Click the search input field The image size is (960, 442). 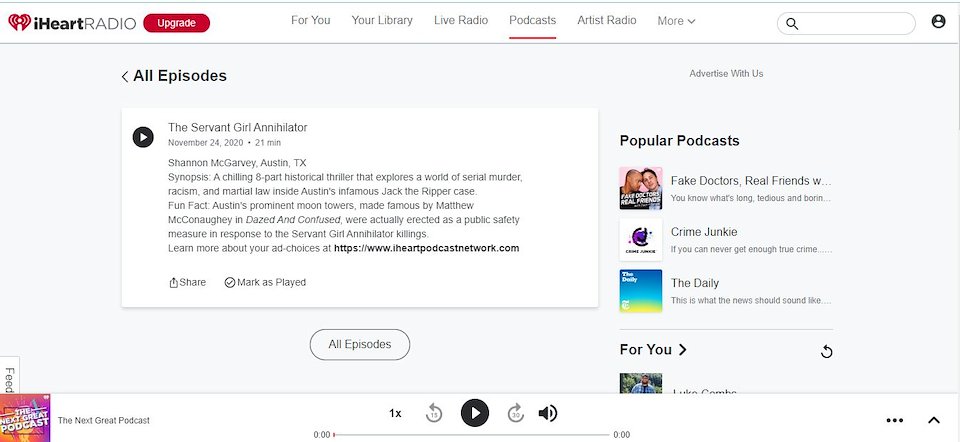coord(856,23)
